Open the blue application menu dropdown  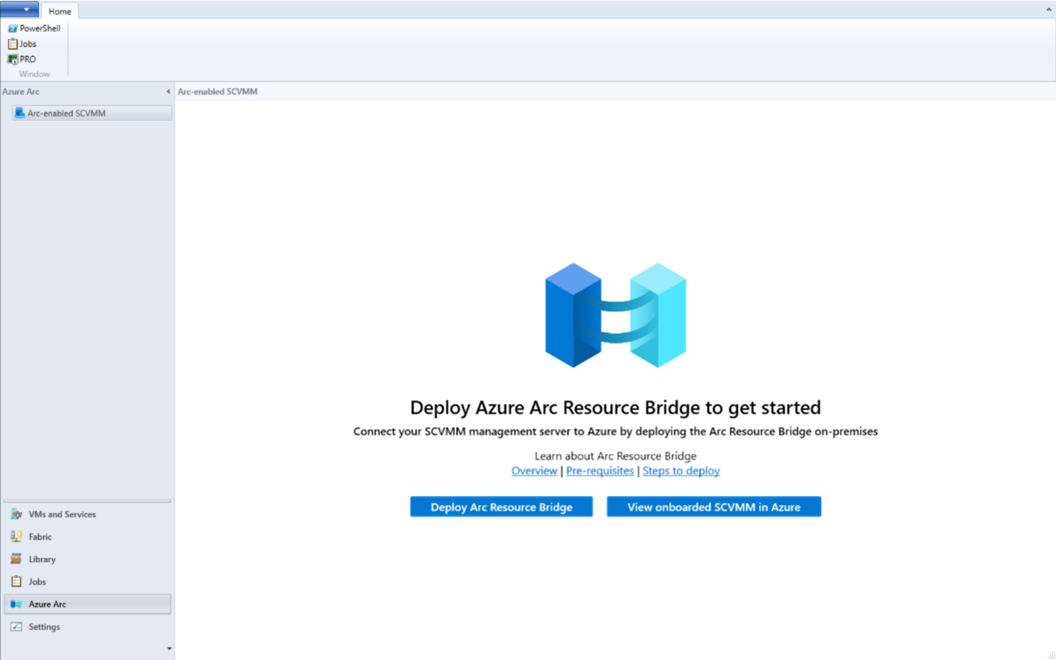(20, 9)
